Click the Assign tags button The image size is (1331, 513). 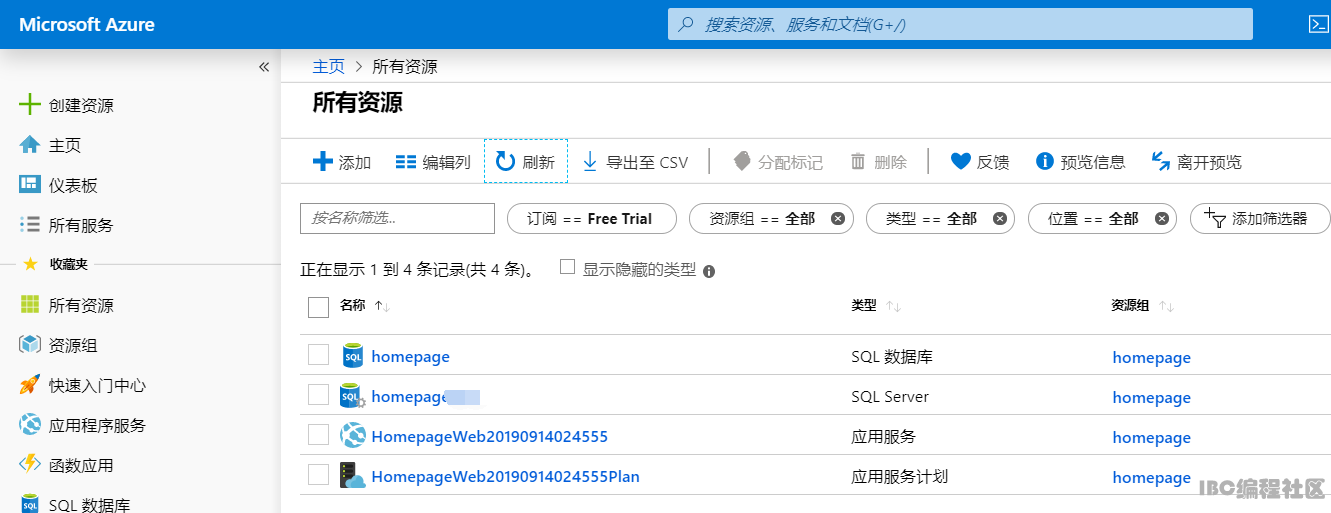[778, 162]
